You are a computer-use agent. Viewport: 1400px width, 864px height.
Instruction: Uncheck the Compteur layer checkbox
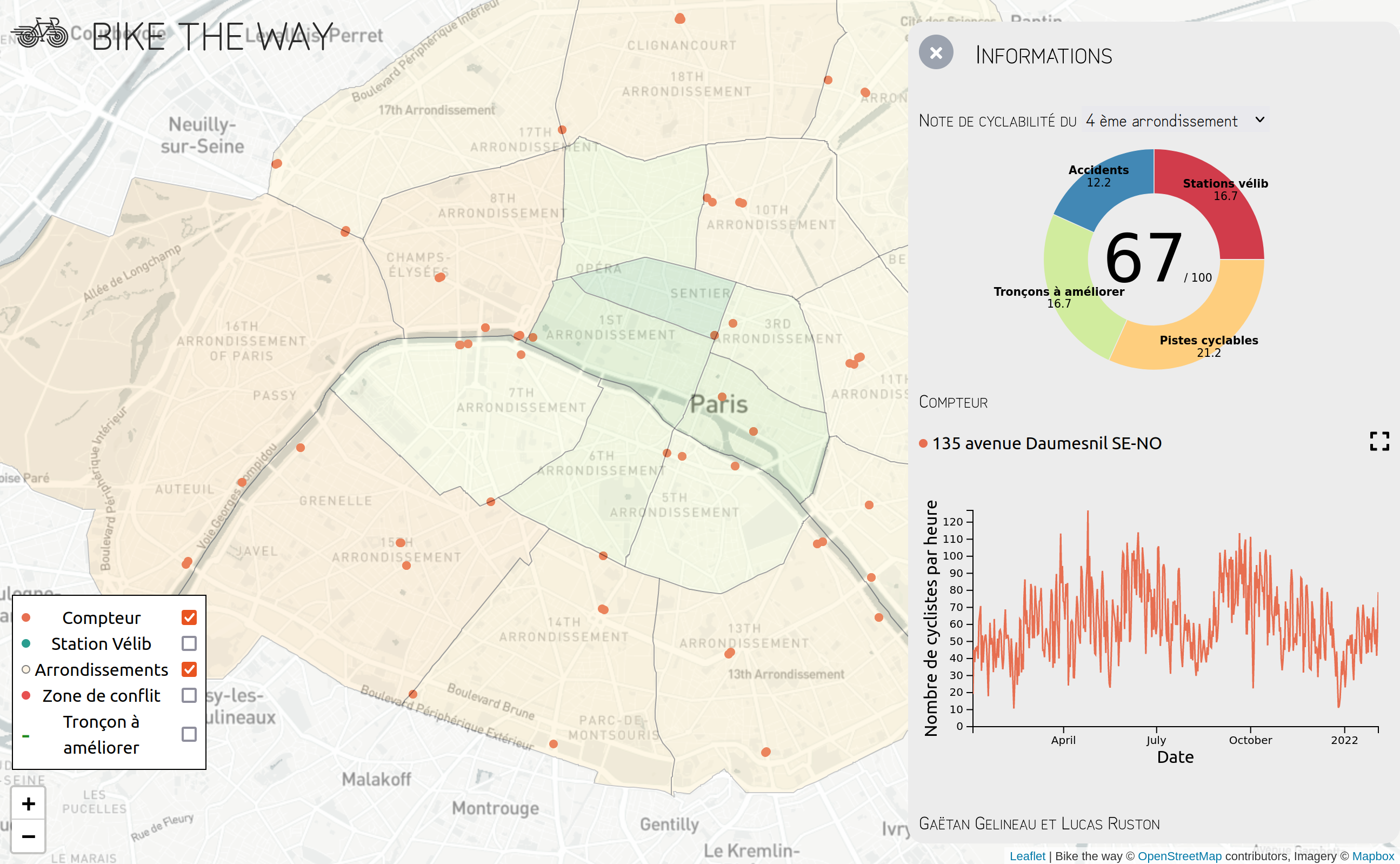pos(189,617)
